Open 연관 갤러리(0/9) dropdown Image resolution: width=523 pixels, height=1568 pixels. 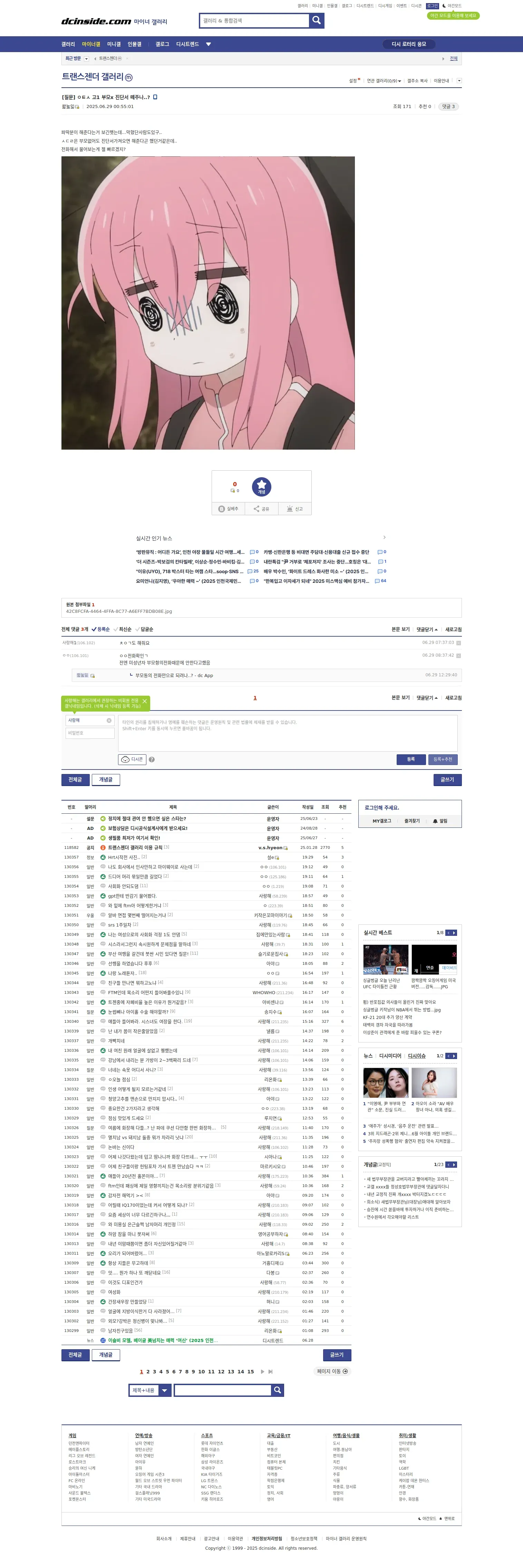click(x=384, y=81)
